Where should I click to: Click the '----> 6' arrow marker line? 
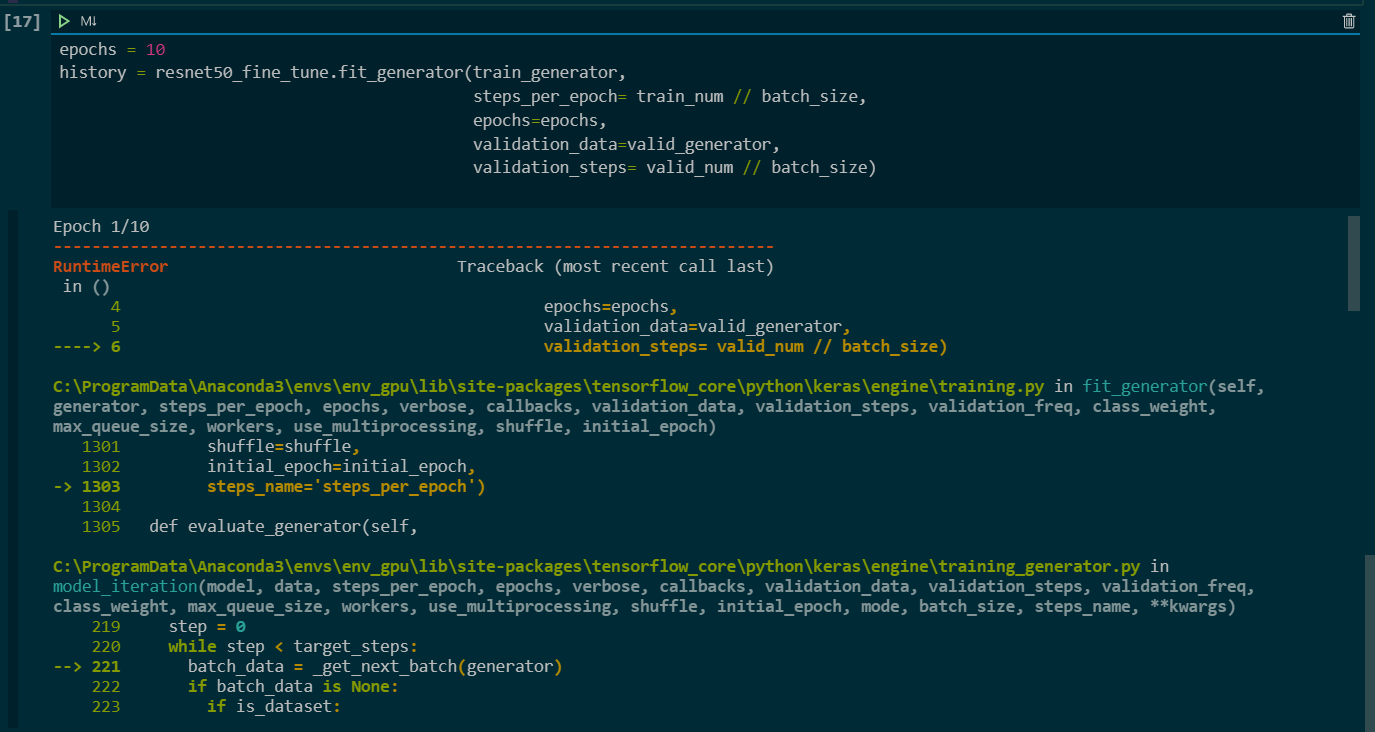pos(86,347)
